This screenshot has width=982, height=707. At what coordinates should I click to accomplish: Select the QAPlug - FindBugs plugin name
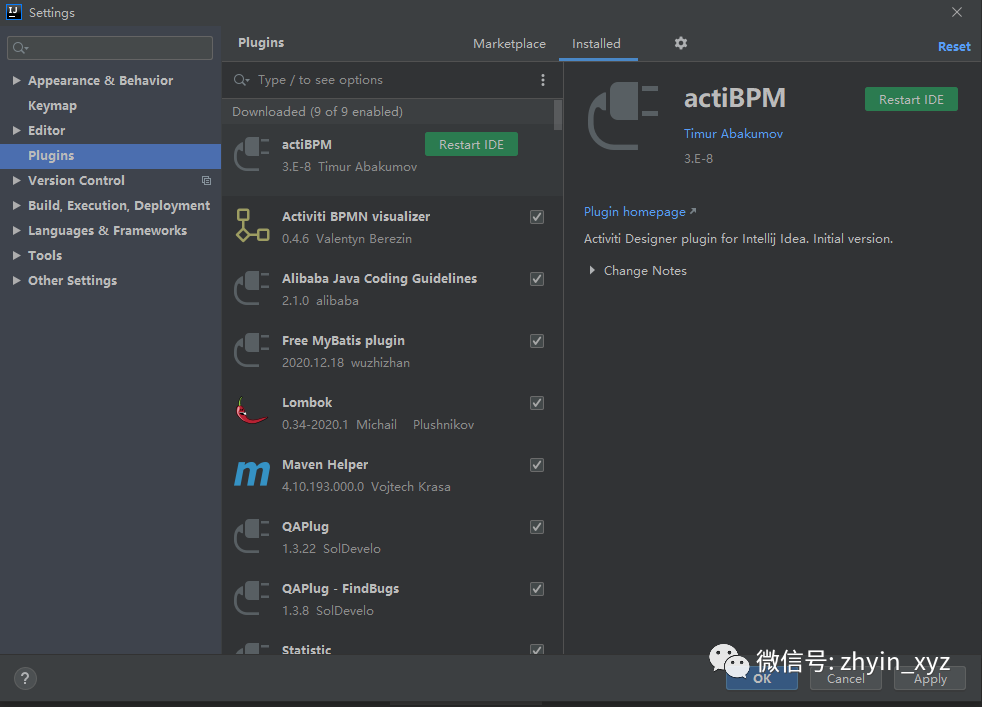(340, 589)
